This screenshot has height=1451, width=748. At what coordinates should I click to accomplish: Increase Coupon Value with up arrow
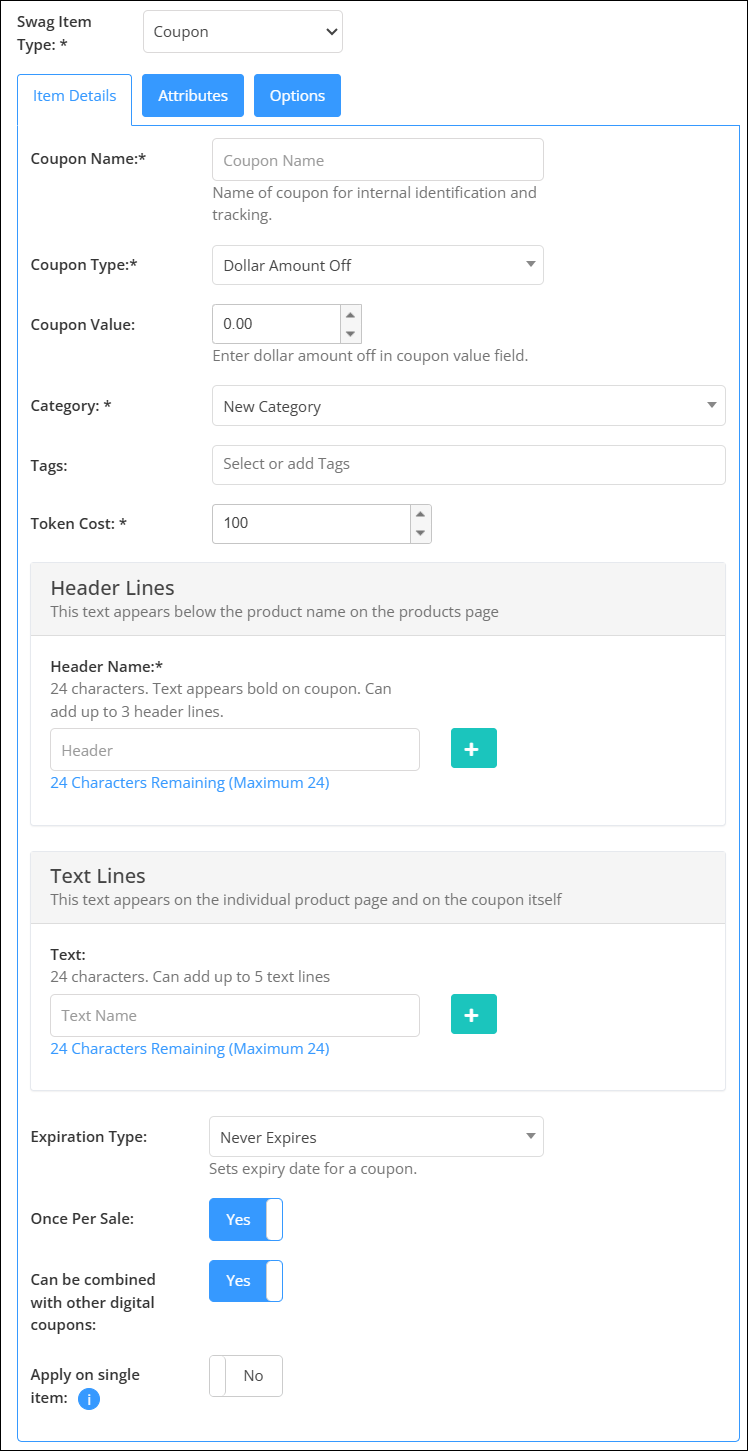(x=351, y=314)
